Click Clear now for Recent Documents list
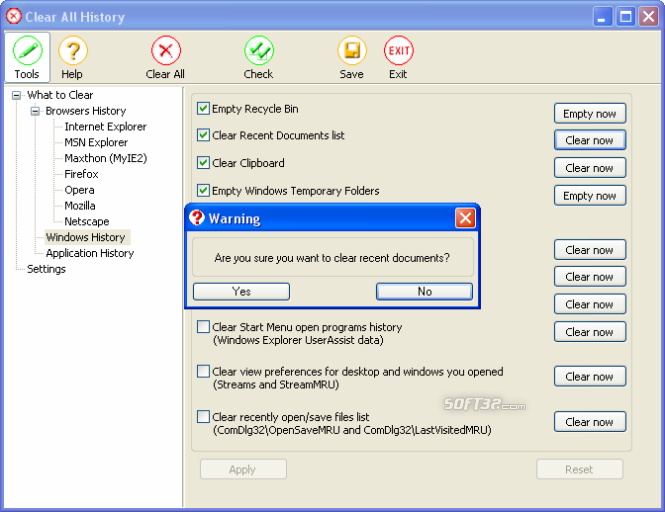 [x=590, y=140]
